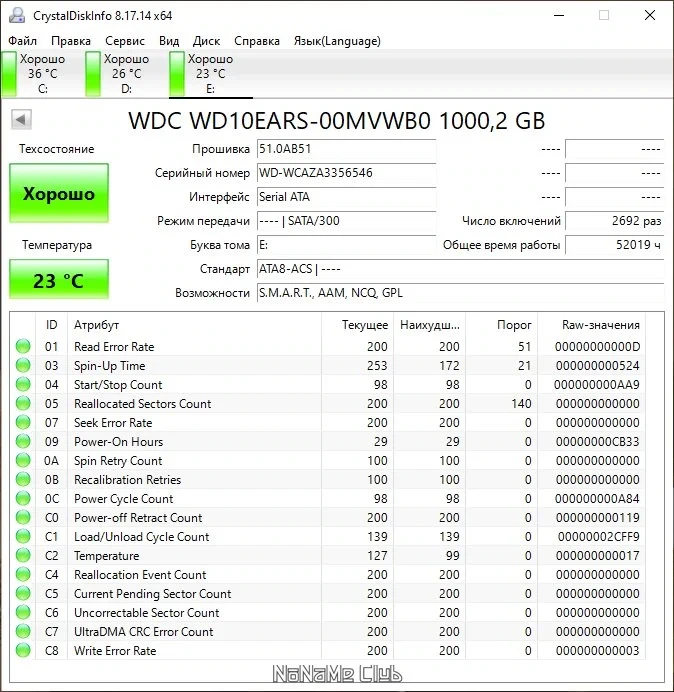Click the Стандарт field ATA8-ACS

[x=460, y=269]
